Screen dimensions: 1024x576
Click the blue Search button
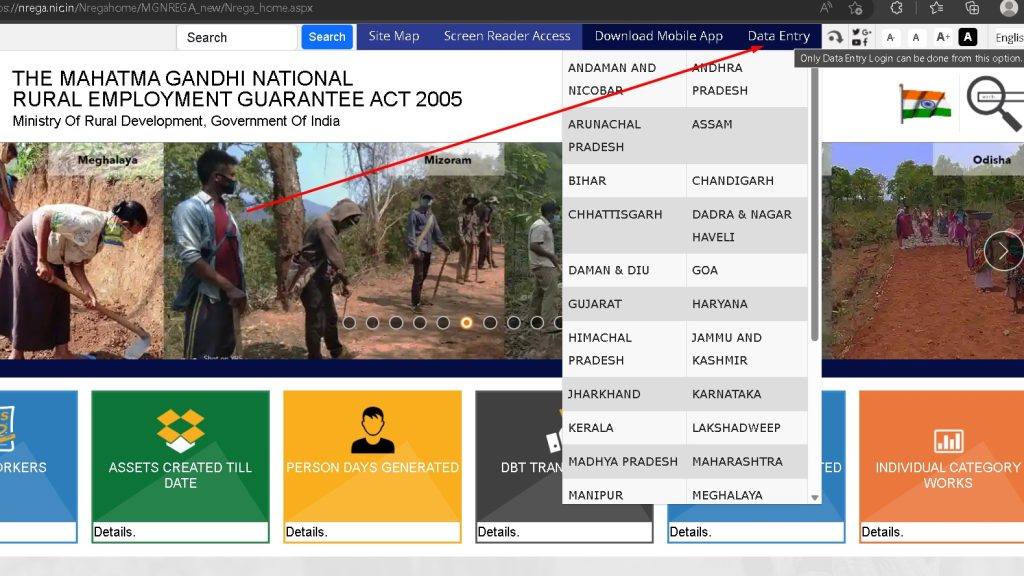tap(326, 37)
